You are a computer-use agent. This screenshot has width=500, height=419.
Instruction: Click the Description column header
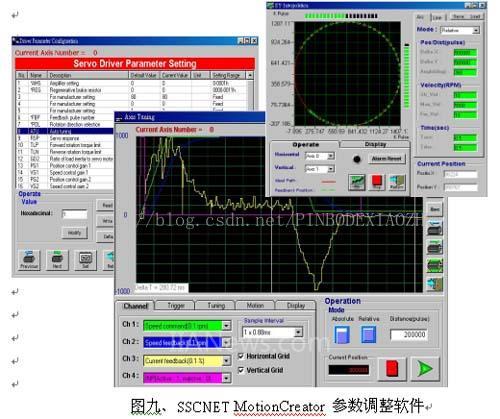click(x=88, y=75)
